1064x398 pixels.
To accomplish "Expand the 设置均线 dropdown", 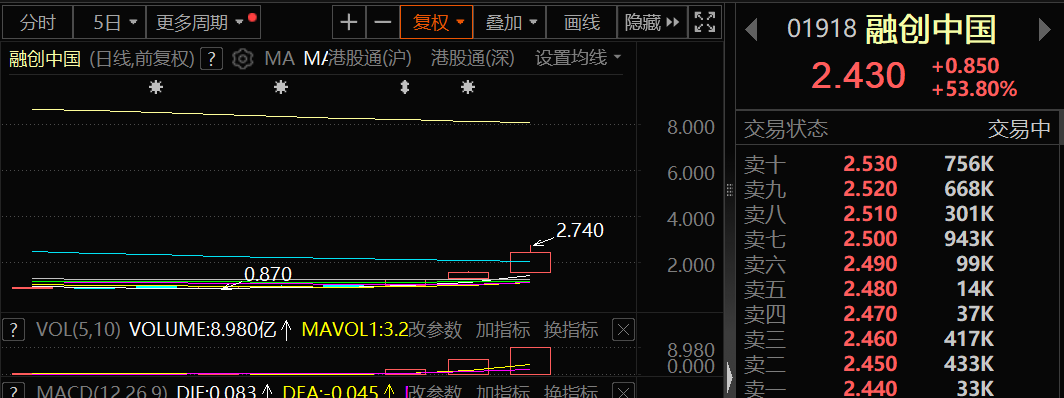I will 578,58.
